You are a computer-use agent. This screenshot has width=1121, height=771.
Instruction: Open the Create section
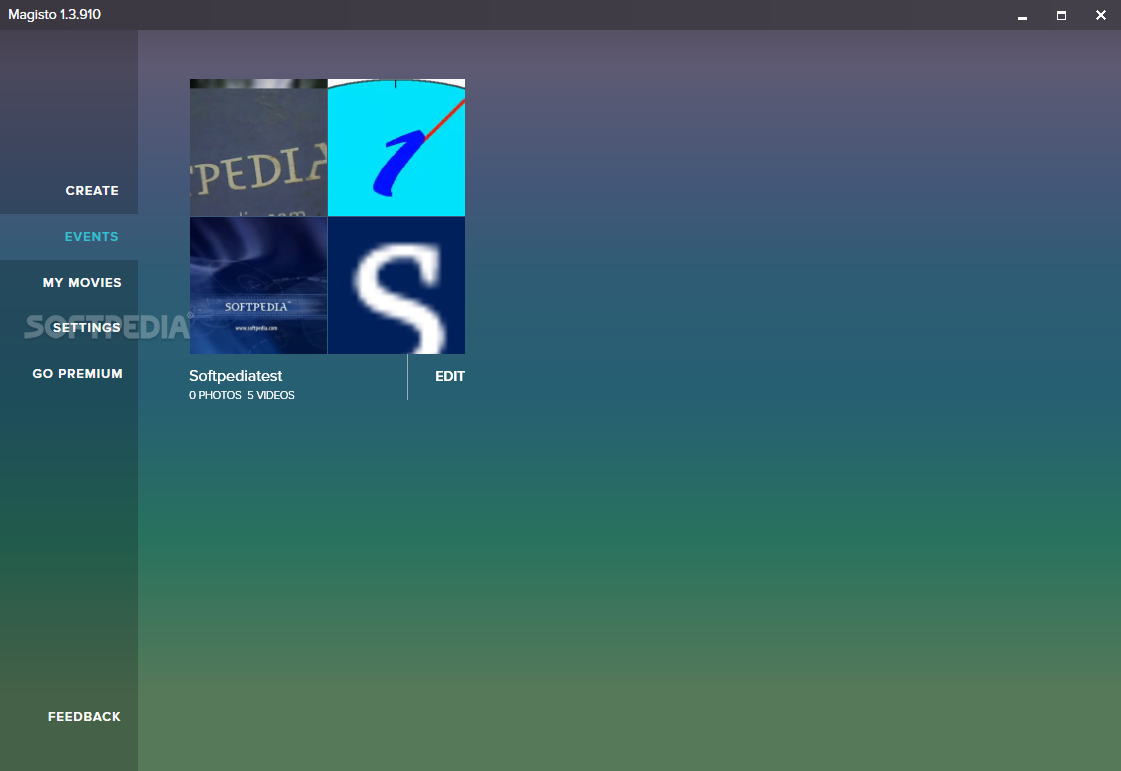tap(92, 190)
